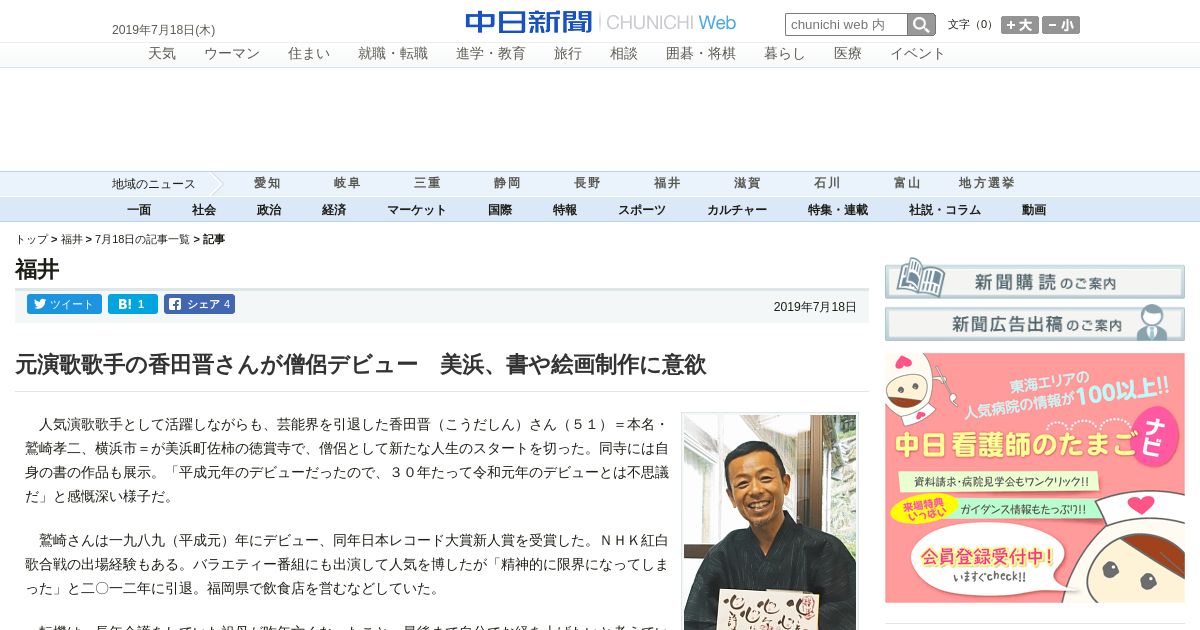Open the 住まい menu item
This screenshot has width=1200, height=630.
(x=309, y=54)
